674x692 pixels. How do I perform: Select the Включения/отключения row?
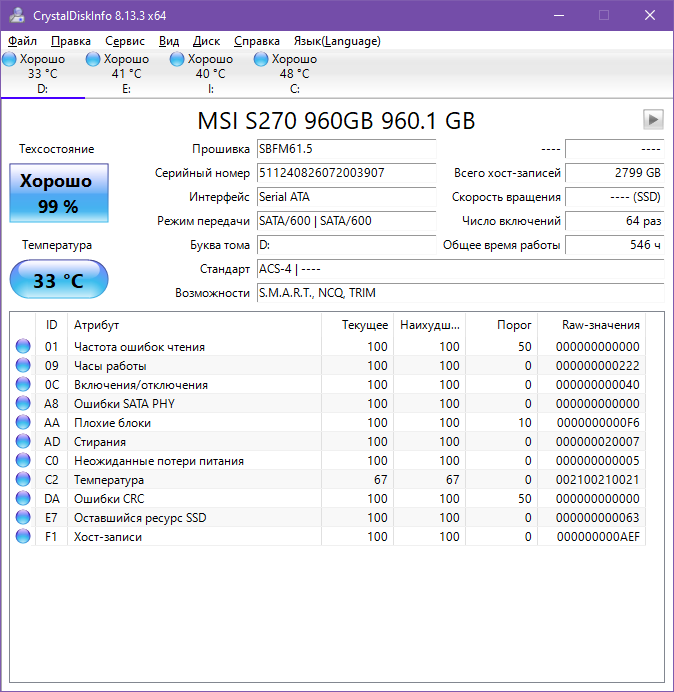328,384
